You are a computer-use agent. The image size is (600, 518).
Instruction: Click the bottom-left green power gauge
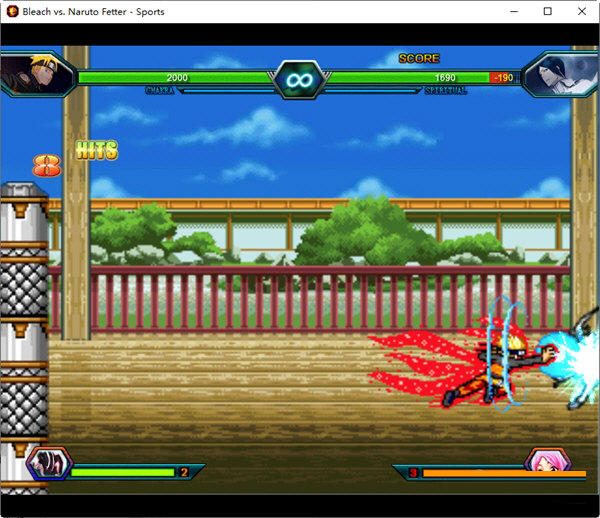[x=122, y=472]
